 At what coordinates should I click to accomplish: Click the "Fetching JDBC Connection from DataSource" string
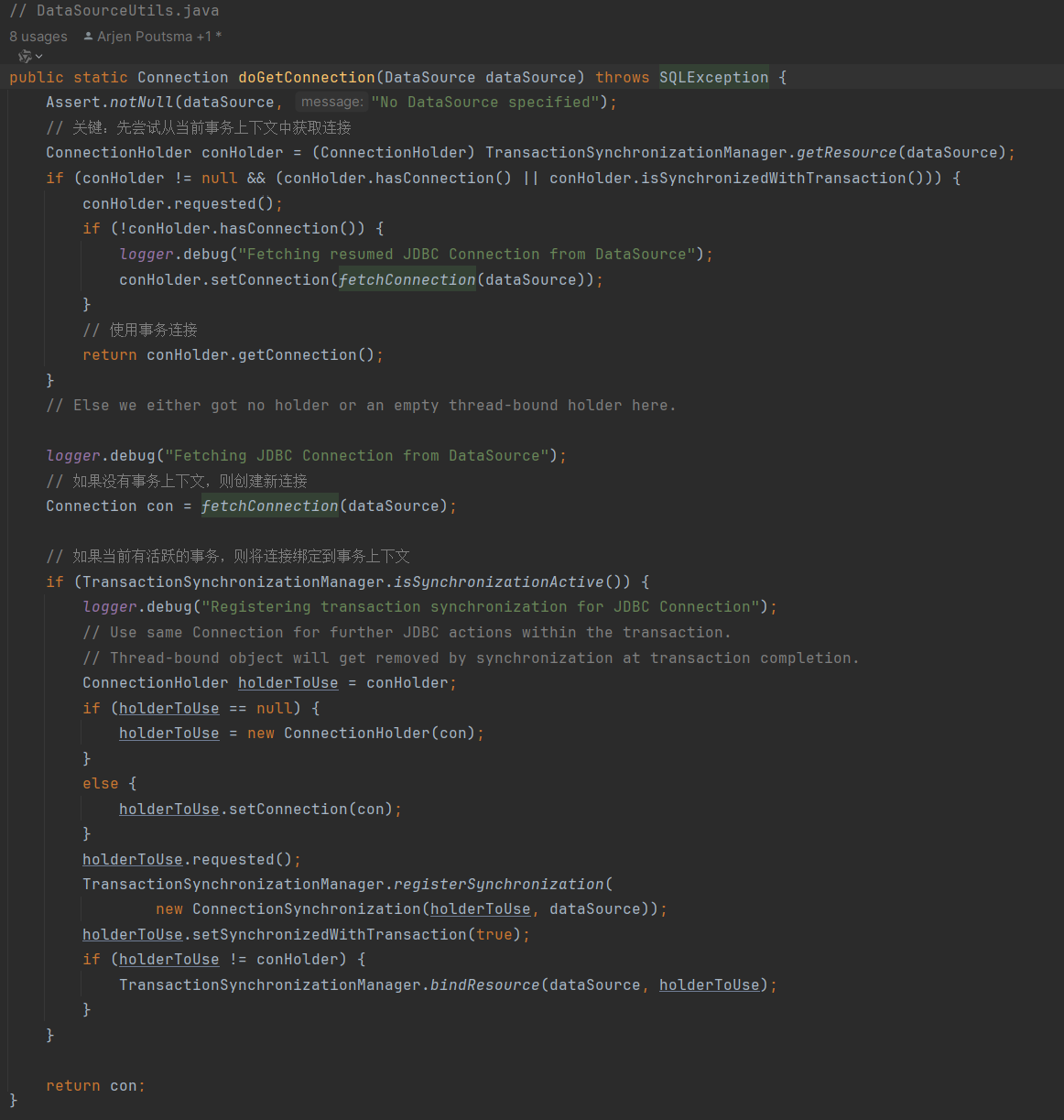coord(357,456)
